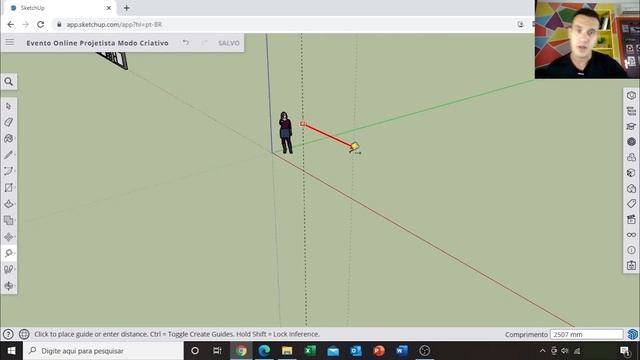Select the Move tool
This screenshot has height=360, width=640.
tap(9, 237)
